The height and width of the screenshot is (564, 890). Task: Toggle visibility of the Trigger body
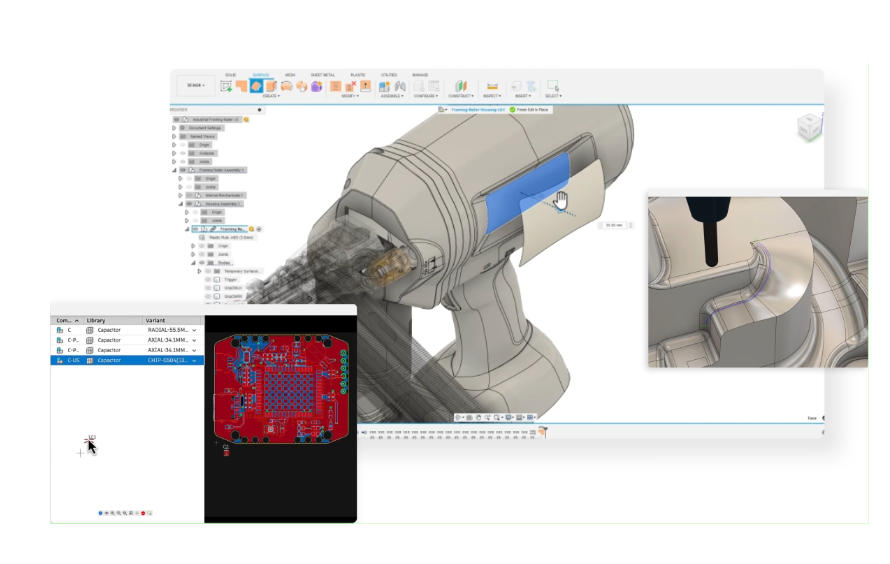(208, 280)
